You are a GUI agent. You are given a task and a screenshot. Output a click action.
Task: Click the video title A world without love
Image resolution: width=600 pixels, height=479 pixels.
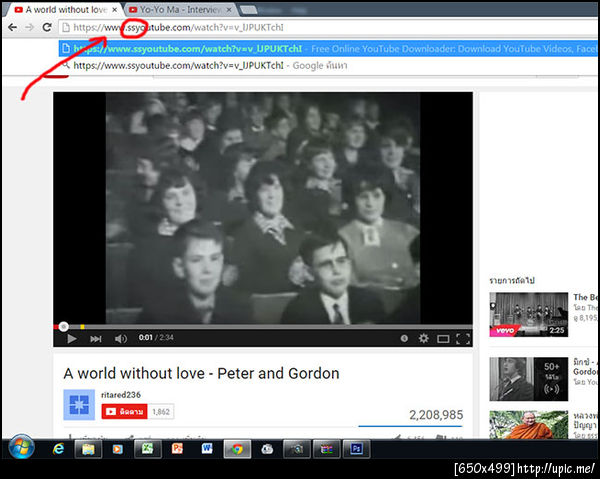point(201,373)
